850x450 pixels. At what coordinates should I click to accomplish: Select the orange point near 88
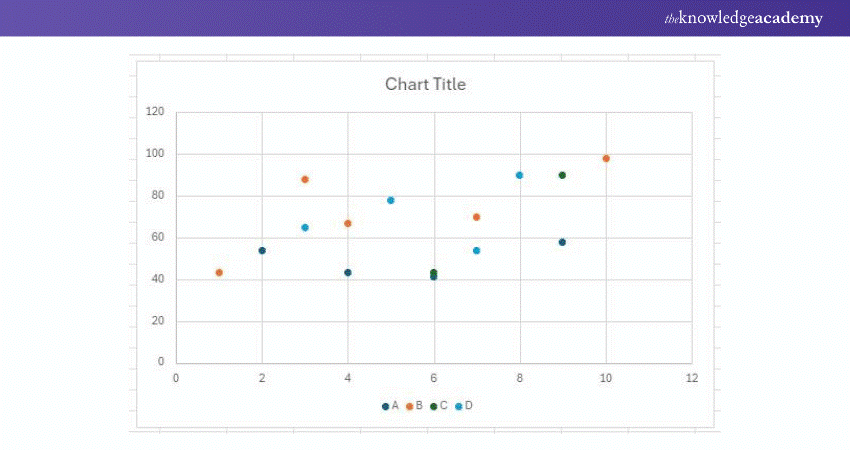click(305, 179)
